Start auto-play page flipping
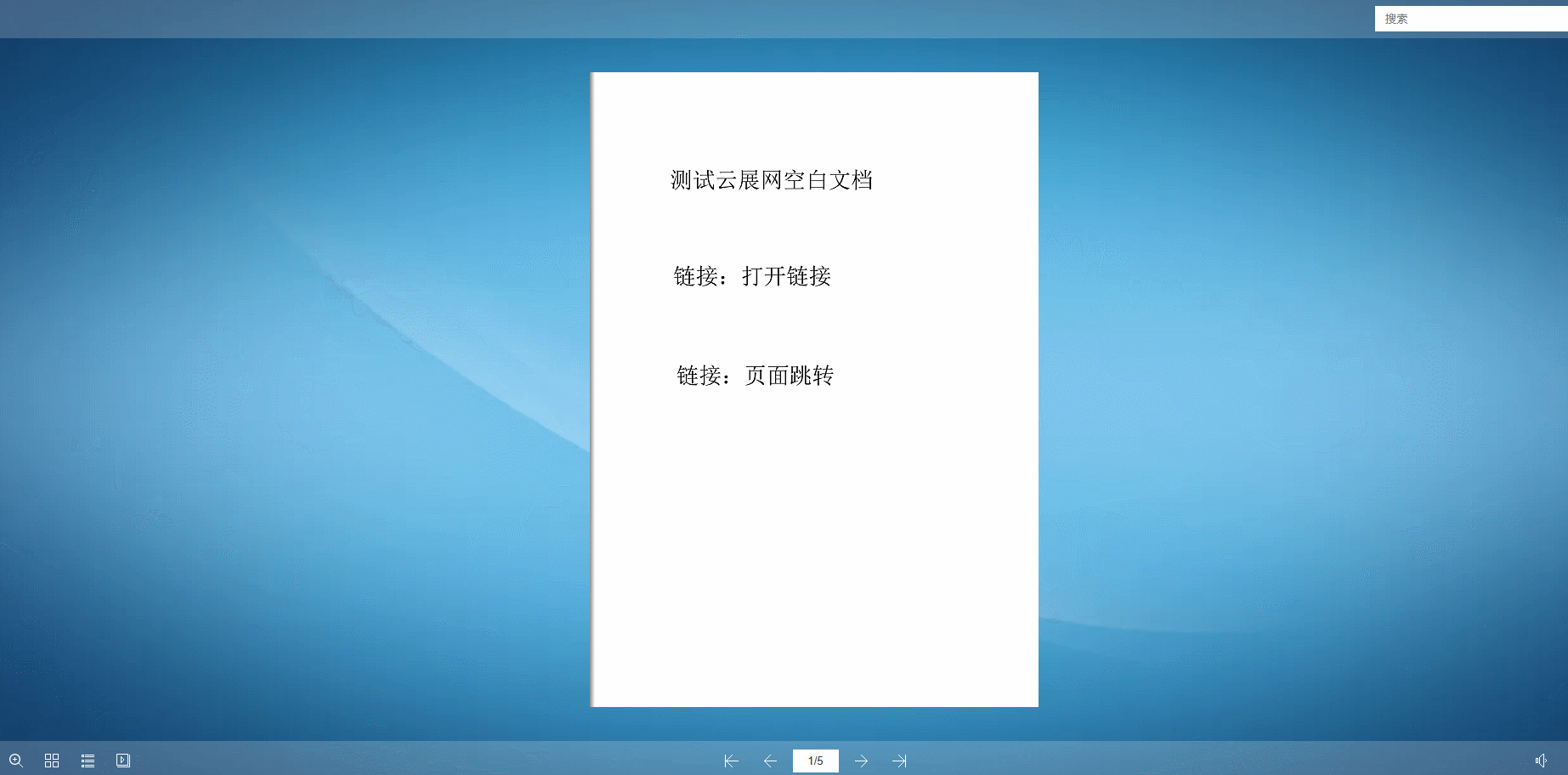Viewport: 1568px width, 775px height. click(123, 761)
